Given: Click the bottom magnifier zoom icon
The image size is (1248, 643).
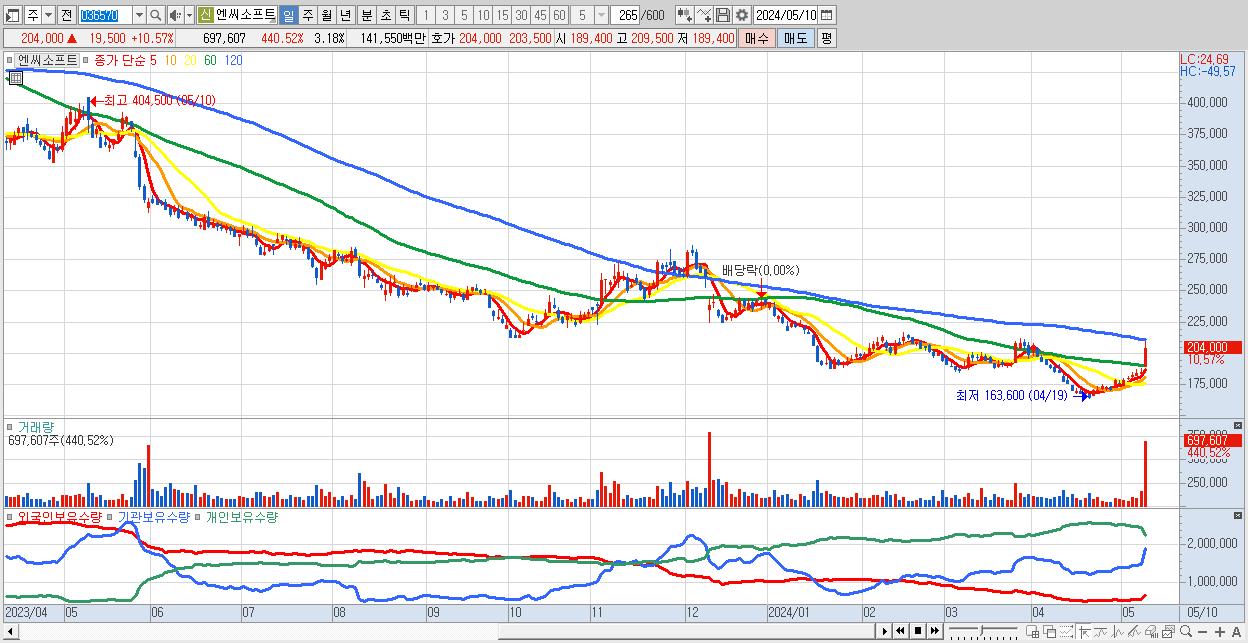Looking at the screenshot, I should pos(1185,632).
